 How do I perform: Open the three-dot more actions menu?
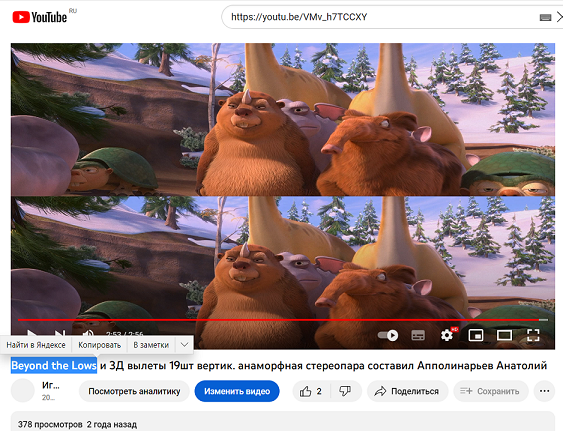pyautogui.click(x=544, y=391)
